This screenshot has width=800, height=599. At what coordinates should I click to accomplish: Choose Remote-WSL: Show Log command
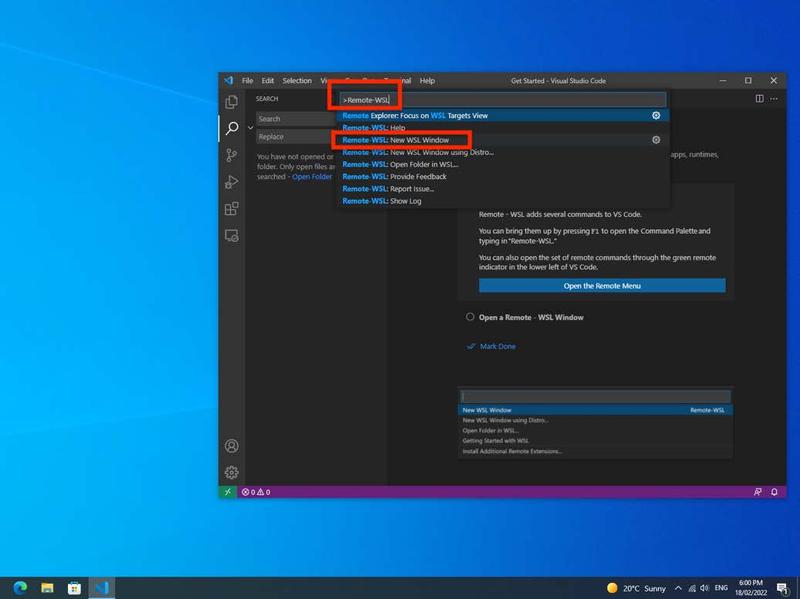pos(503,201)
